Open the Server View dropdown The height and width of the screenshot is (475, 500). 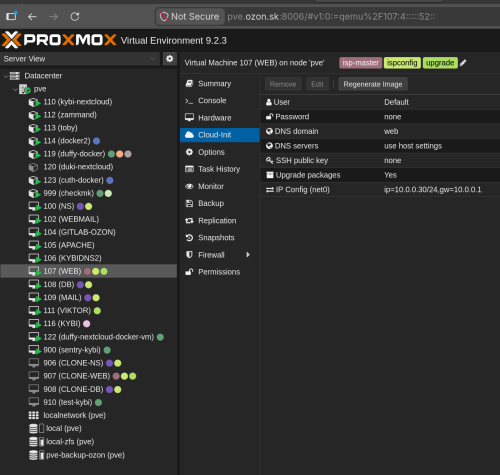[80, 59]
